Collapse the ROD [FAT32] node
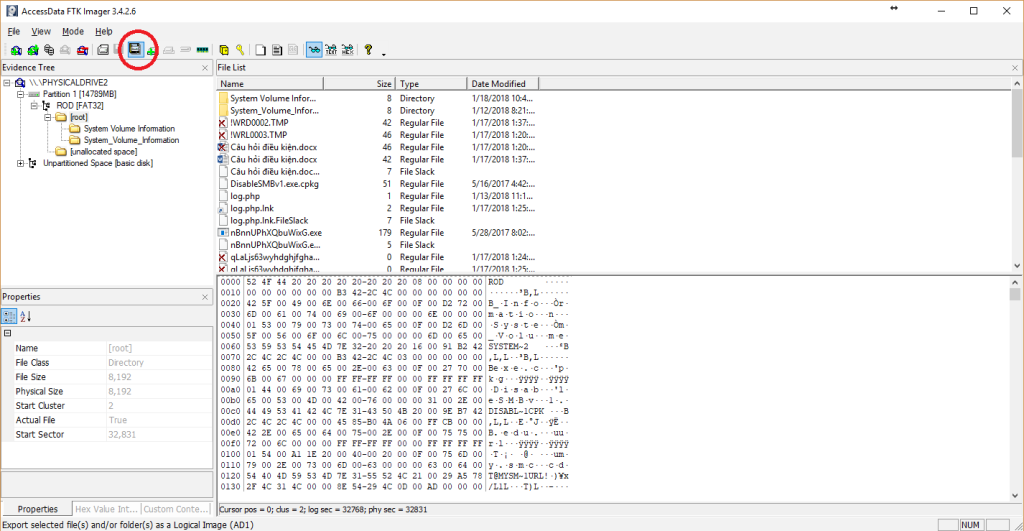This screenshot has width=1024, height=531. 34,106
